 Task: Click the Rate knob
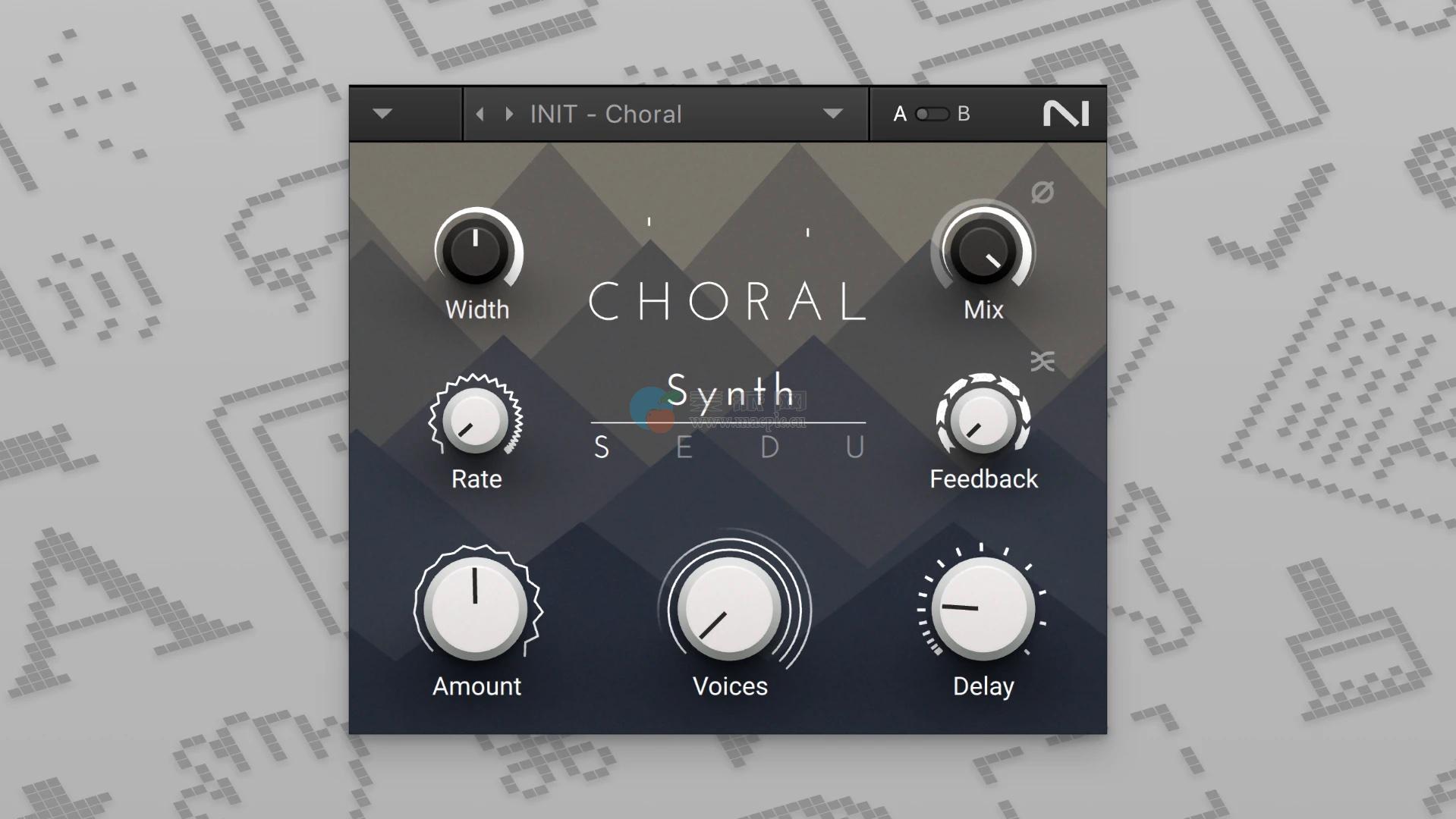(476, 420)
